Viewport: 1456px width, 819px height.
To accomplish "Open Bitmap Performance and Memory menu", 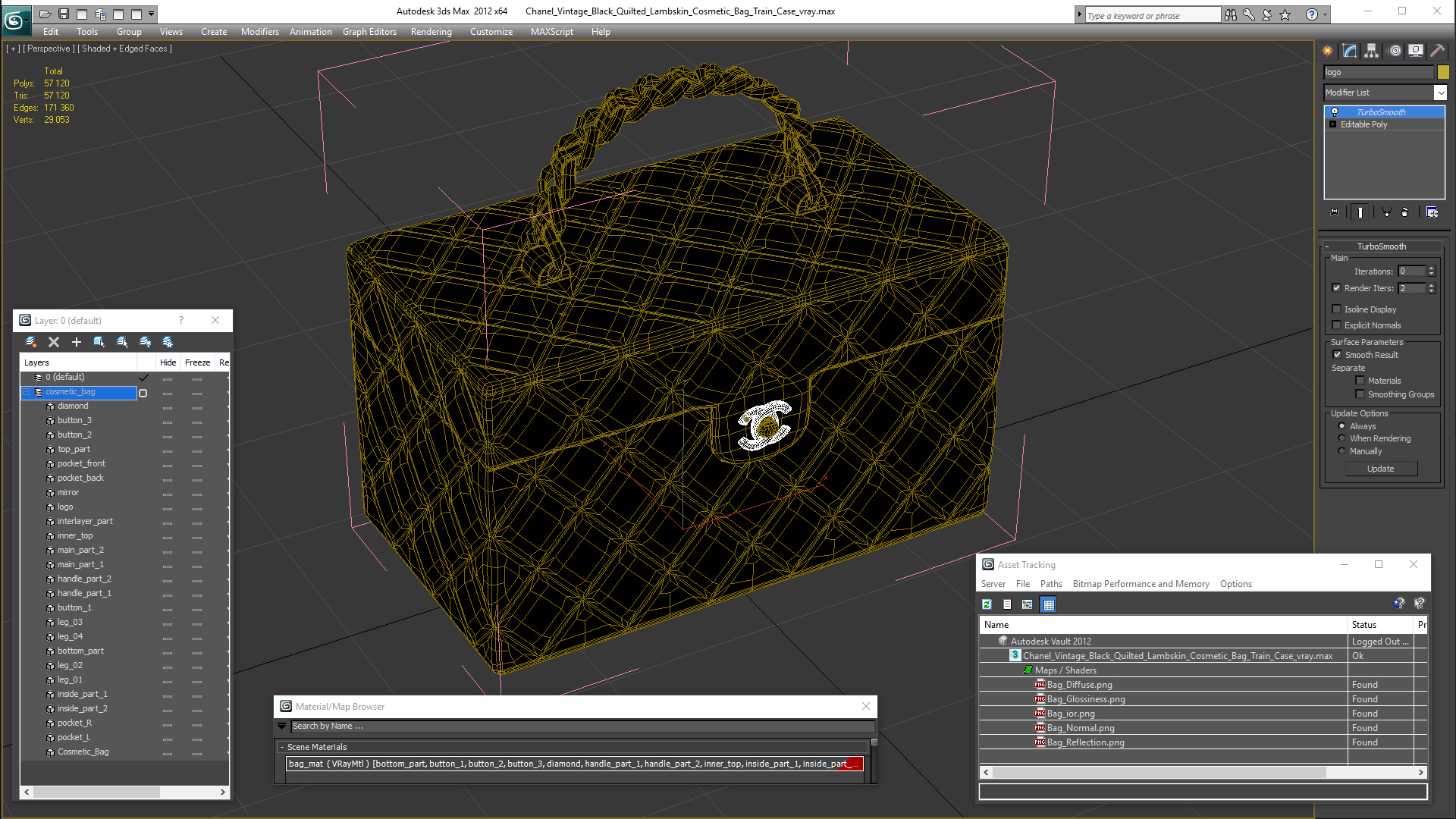I will pyautogui.click(x=1141, y=584).
